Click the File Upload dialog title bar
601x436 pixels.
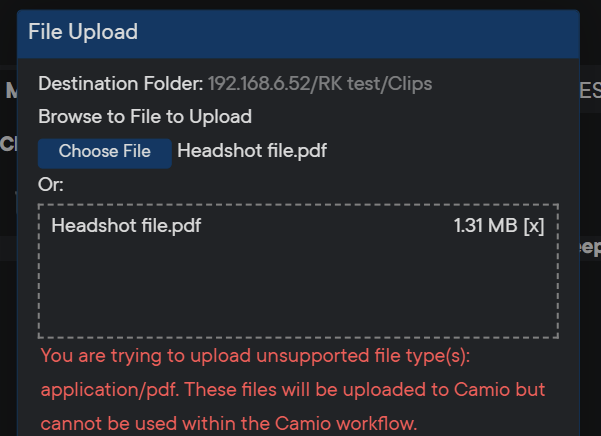(x=350, y=32)
